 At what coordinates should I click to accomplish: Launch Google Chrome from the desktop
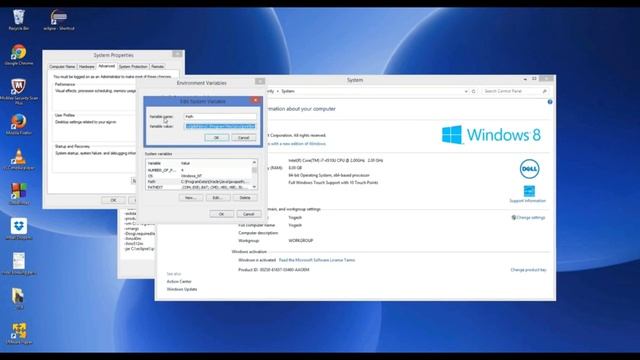[18, 55]
